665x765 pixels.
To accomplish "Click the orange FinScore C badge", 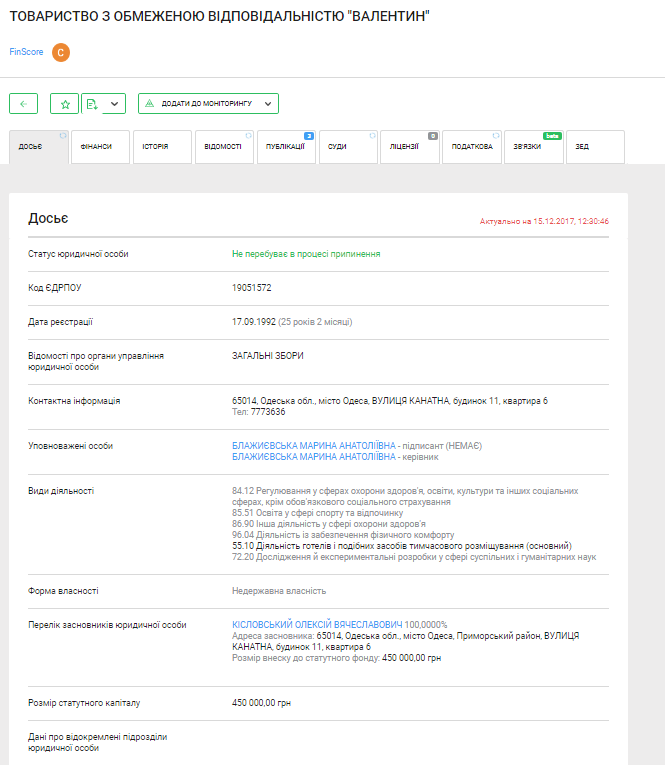I will click(61, 52).
